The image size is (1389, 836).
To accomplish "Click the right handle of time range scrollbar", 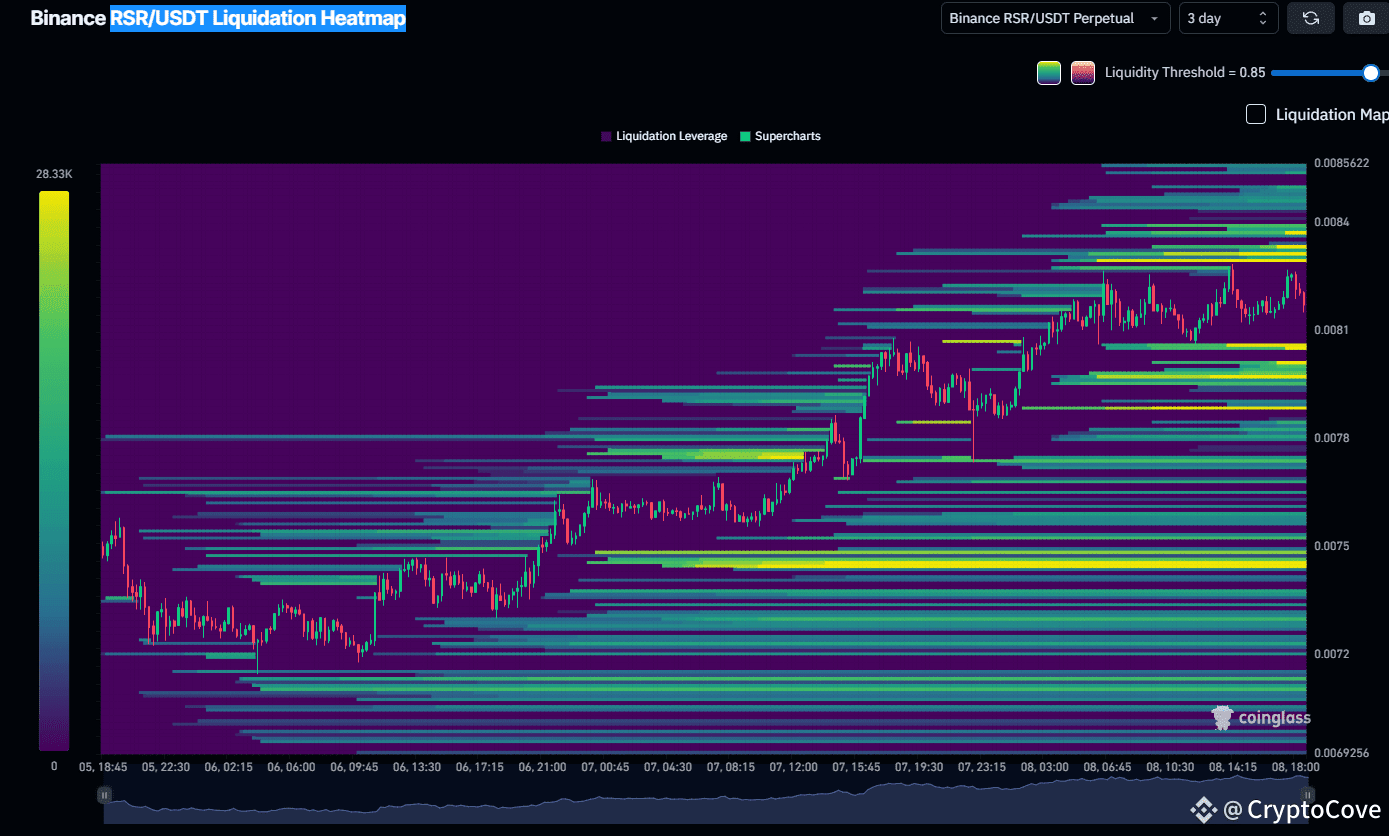I will tap(1307, 794).
